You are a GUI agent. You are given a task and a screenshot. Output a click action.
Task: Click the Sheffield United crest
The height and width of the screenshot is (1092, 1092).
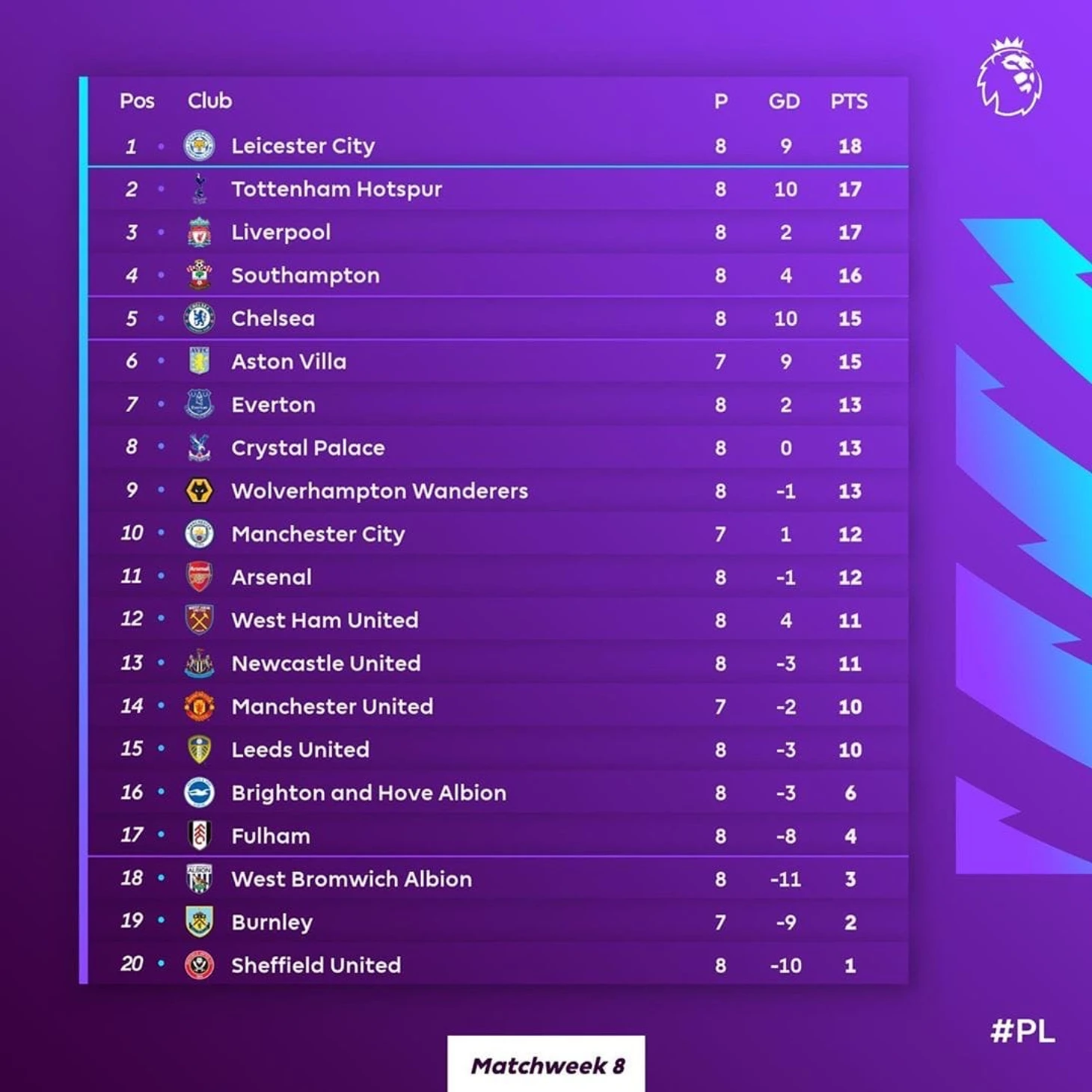click(x=199, y=965)
